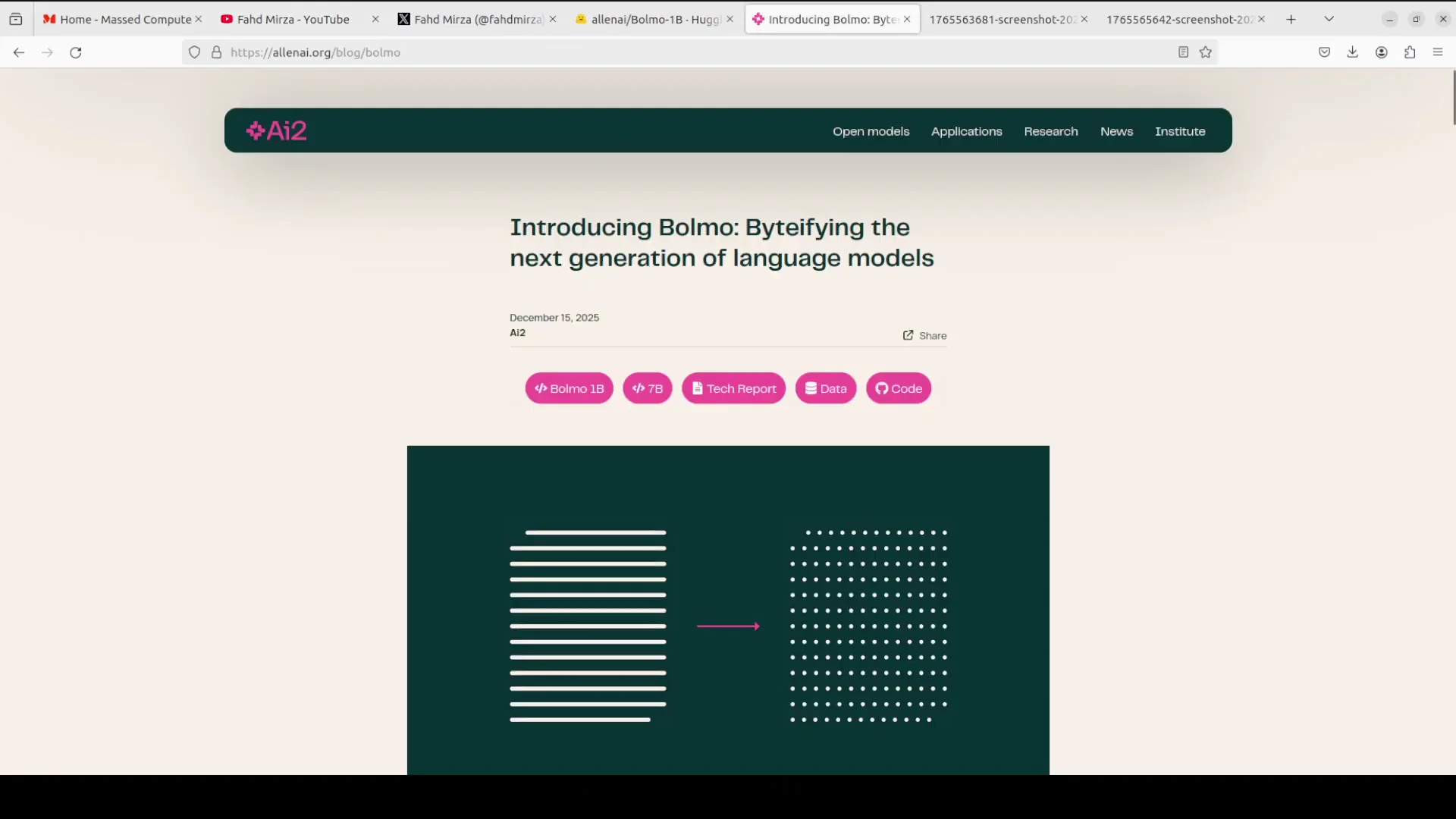Bookmark this page with the star
The width and height of the screenshot is (1456, 819).
click(x=1206, y=52)
